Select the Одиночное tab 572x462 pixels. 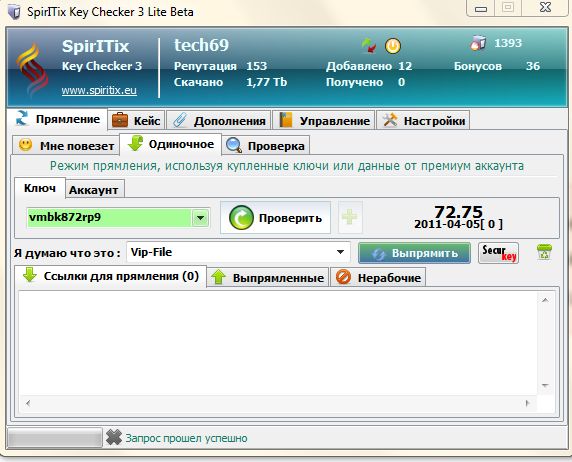(x=170, y=145)
